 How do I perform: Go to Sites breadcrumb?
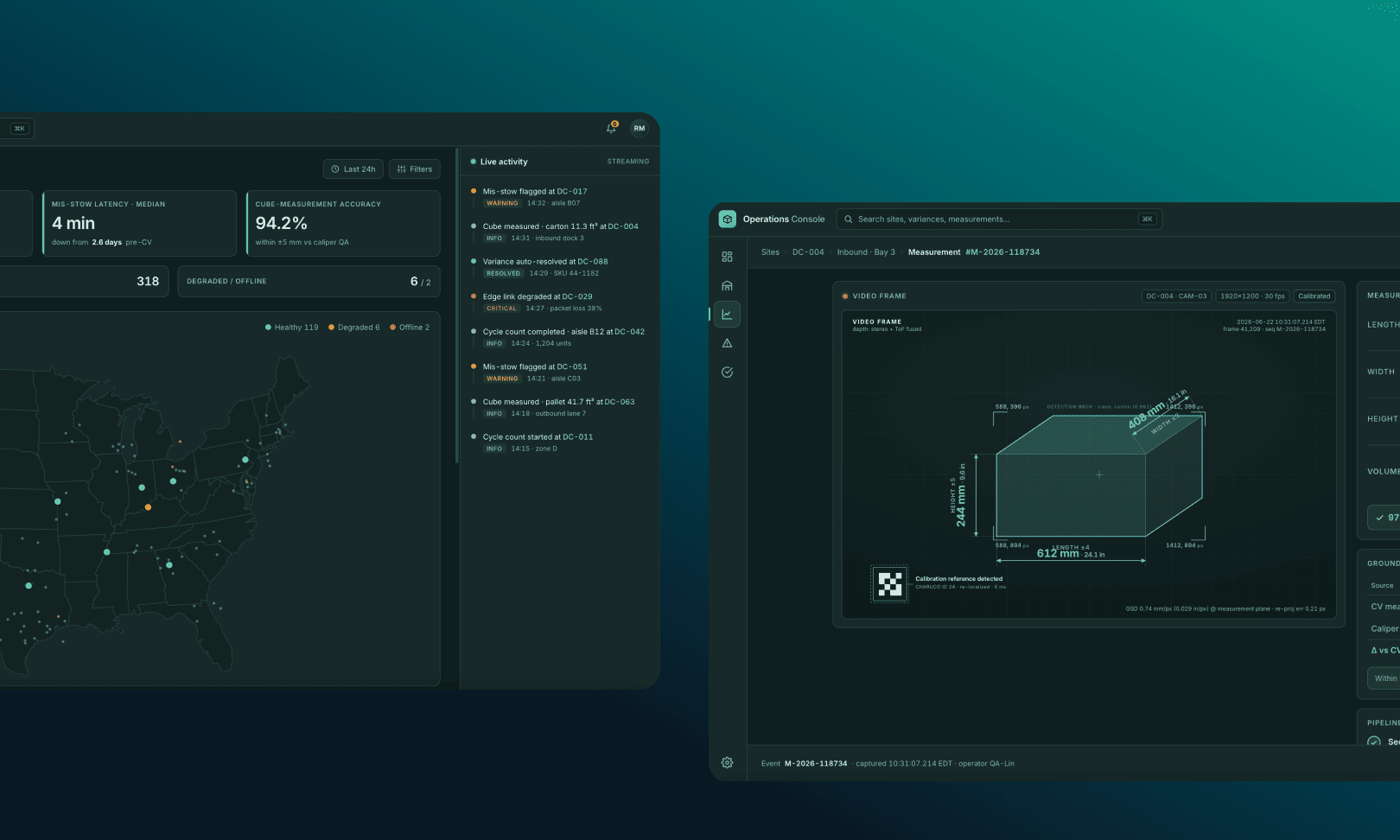tap(770, 252)
